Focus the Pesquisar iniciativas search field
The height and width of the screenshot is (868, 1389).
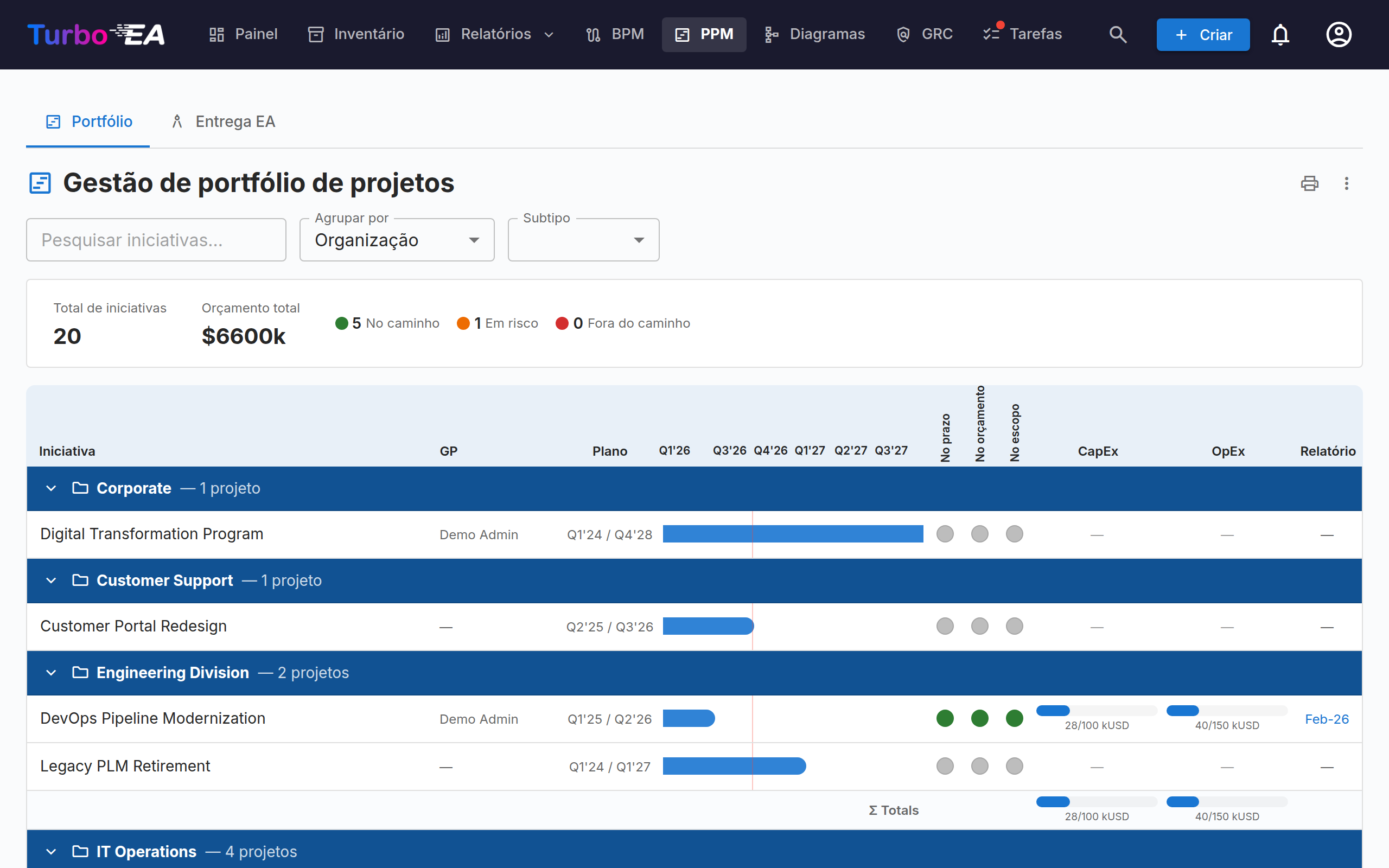[156, 240]
